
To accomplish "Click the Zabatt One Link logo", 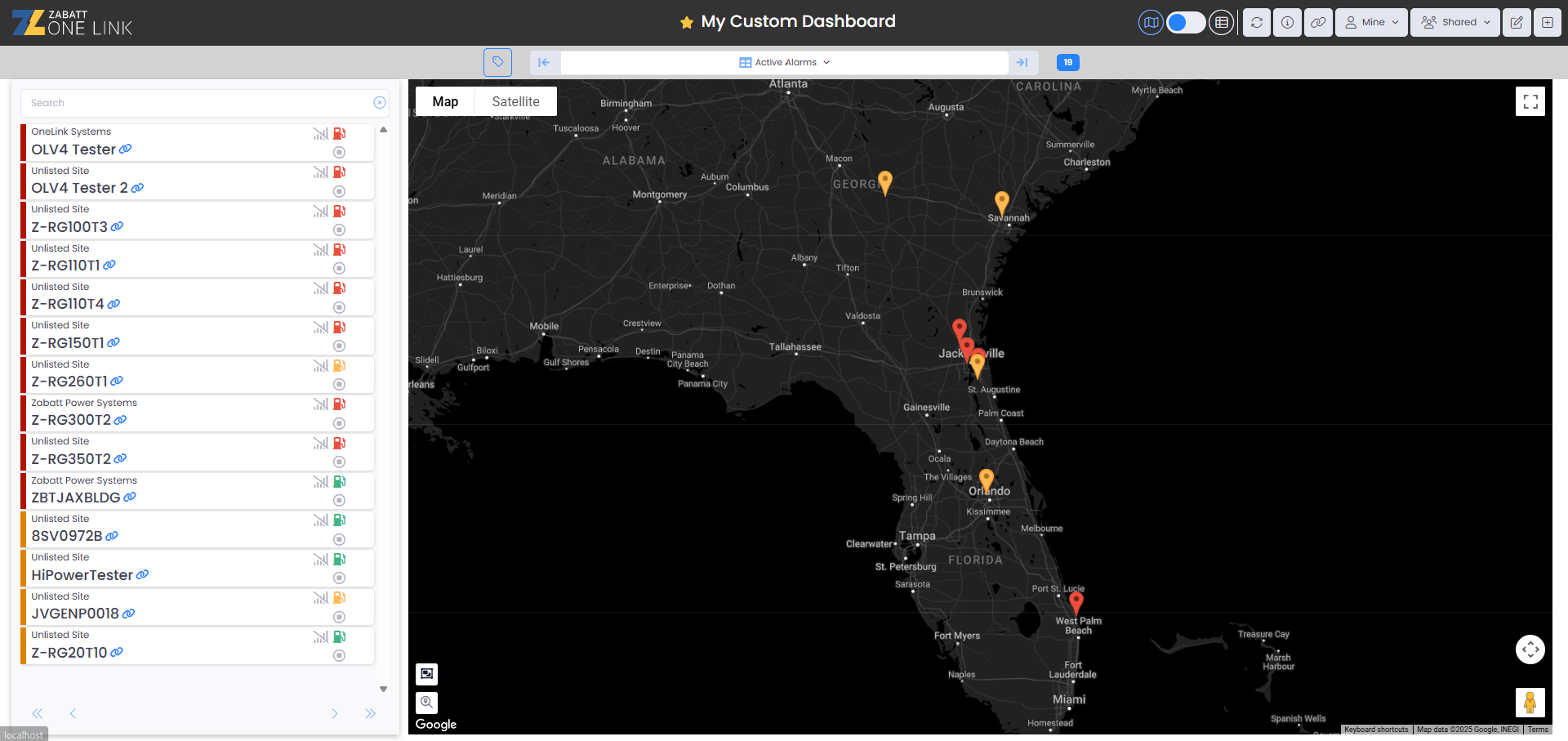I will click(72, 23).
